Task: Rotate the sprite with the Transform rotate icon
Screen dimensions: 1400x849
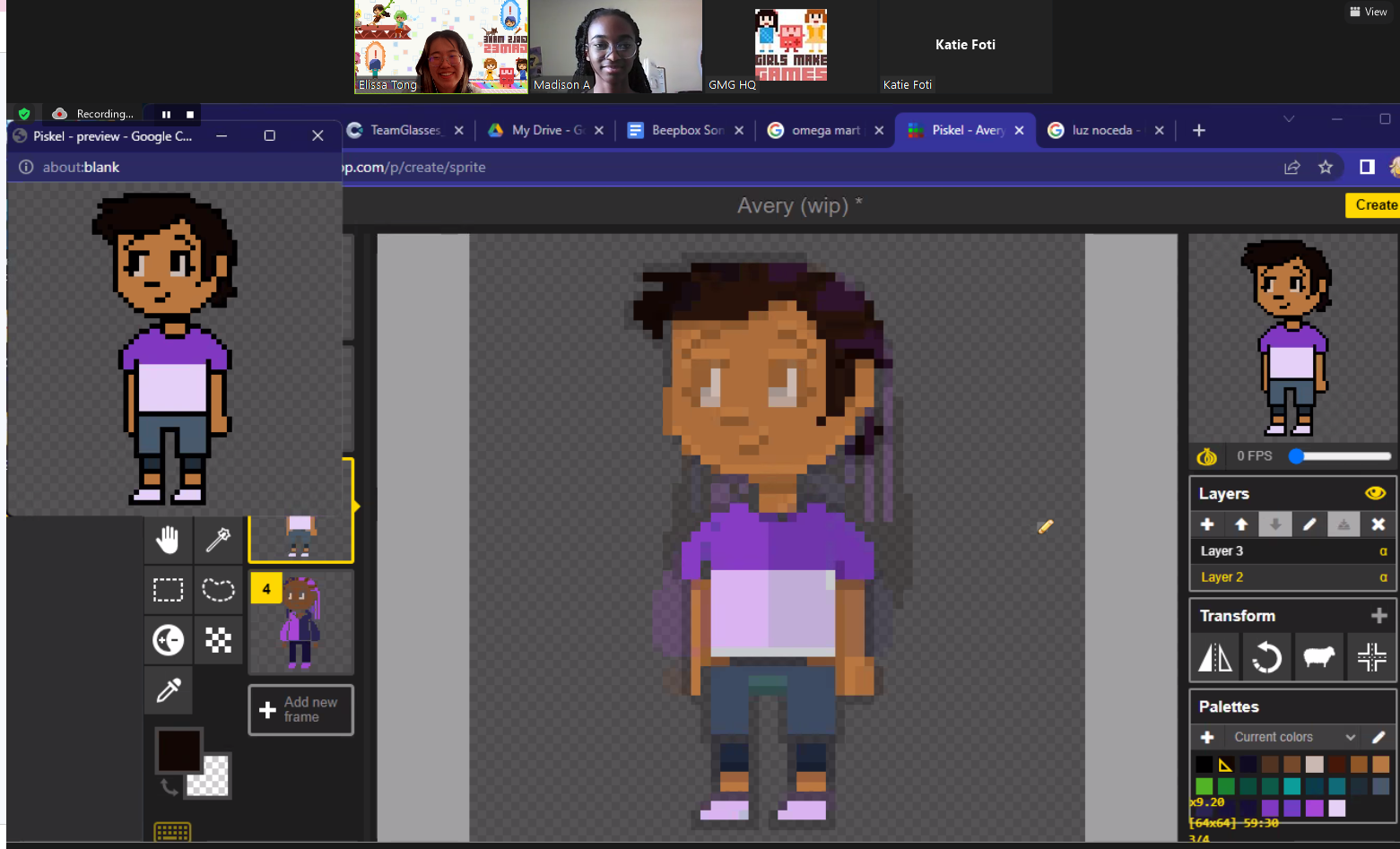Action: [x=1266, y=657]
